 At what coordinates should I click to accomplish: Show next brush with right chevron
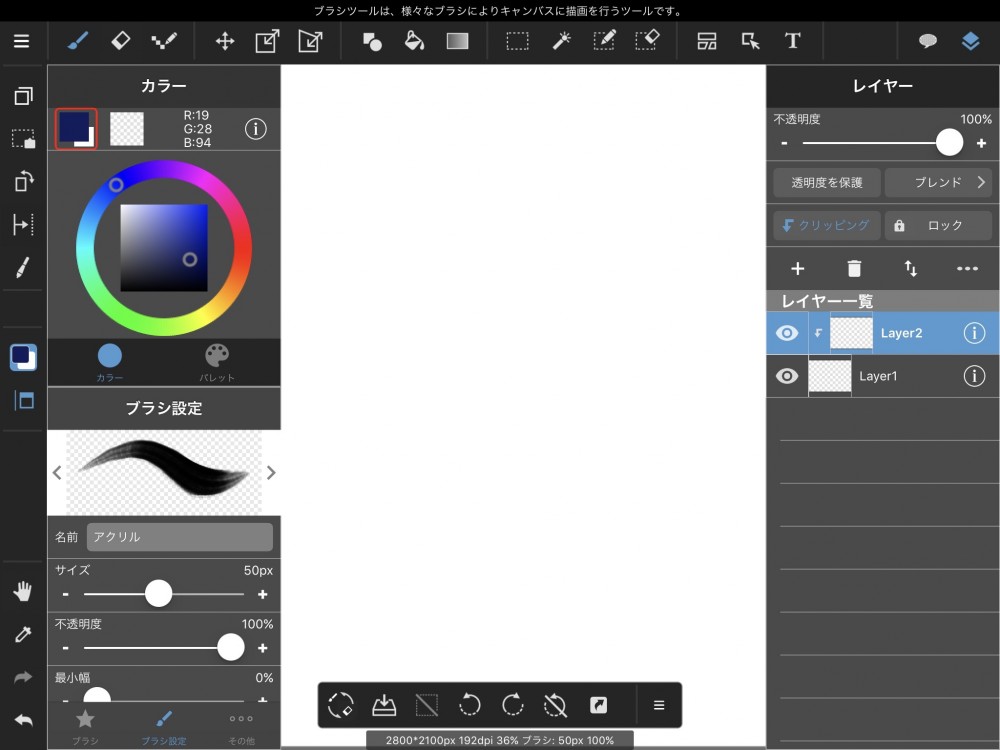coord(270,473)
